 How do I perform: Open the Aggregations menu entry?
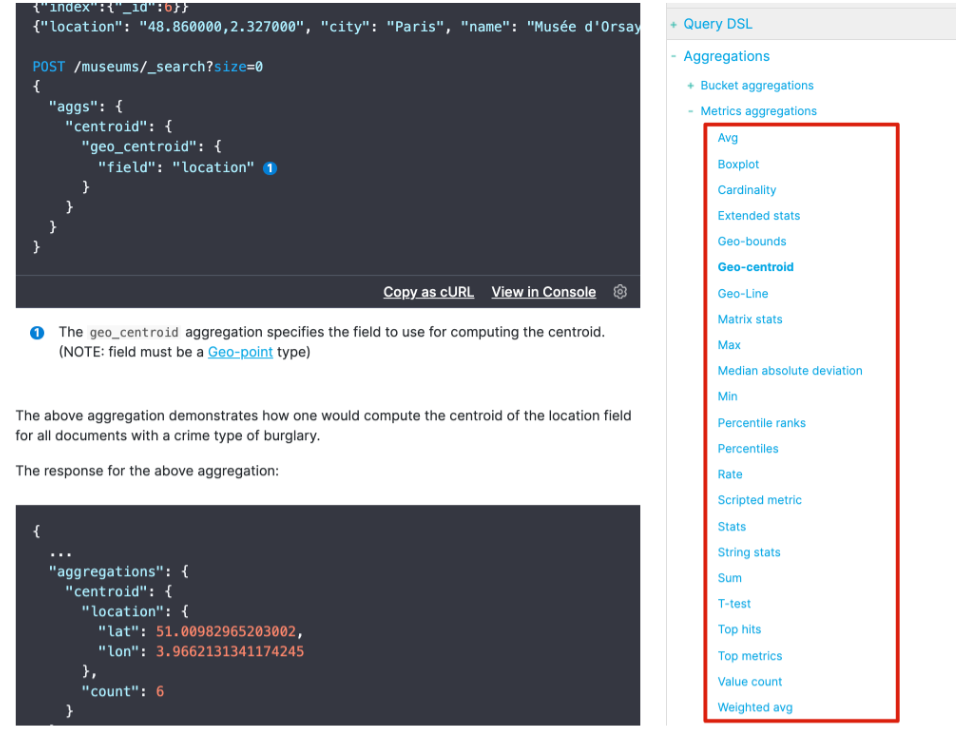pos(728,56)
